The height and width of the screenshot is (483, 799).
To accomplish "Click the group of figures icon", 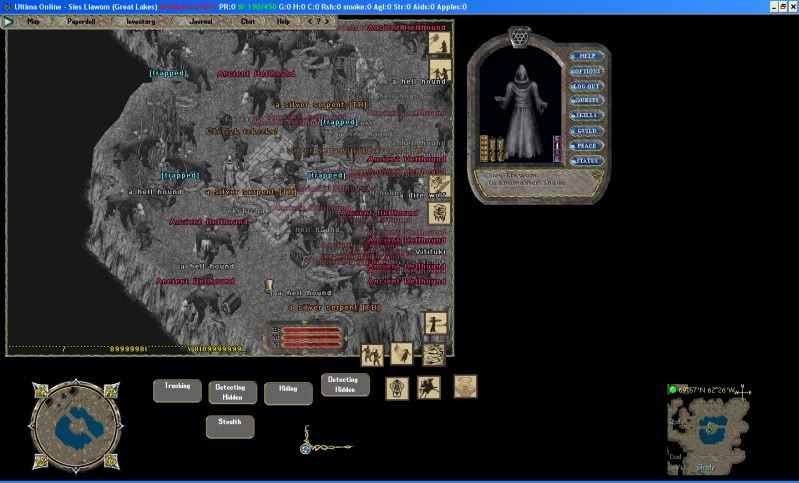I will (x=372, y=355).
